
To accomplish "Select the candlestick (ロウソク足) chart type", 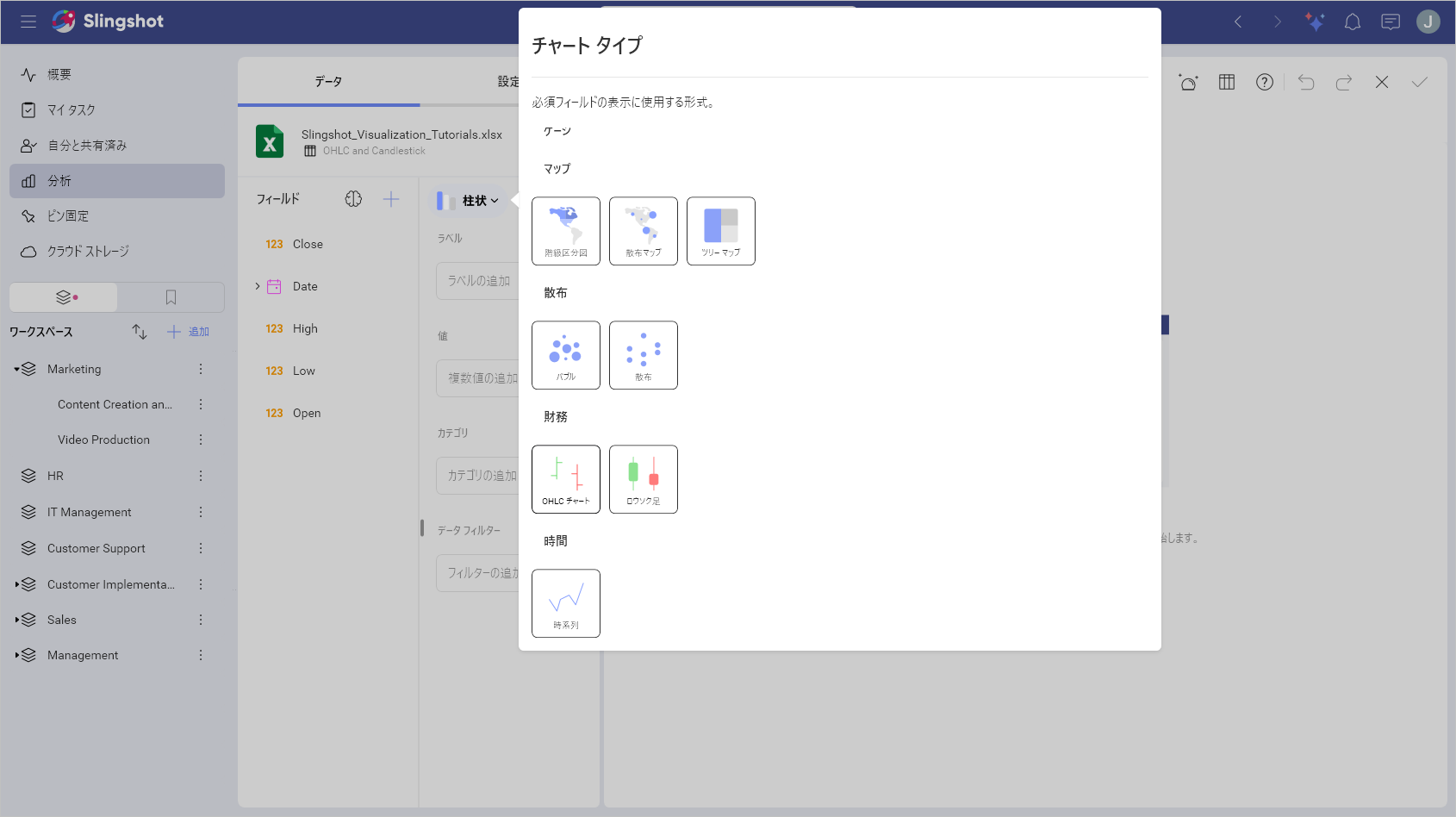I will coord(644,479).
